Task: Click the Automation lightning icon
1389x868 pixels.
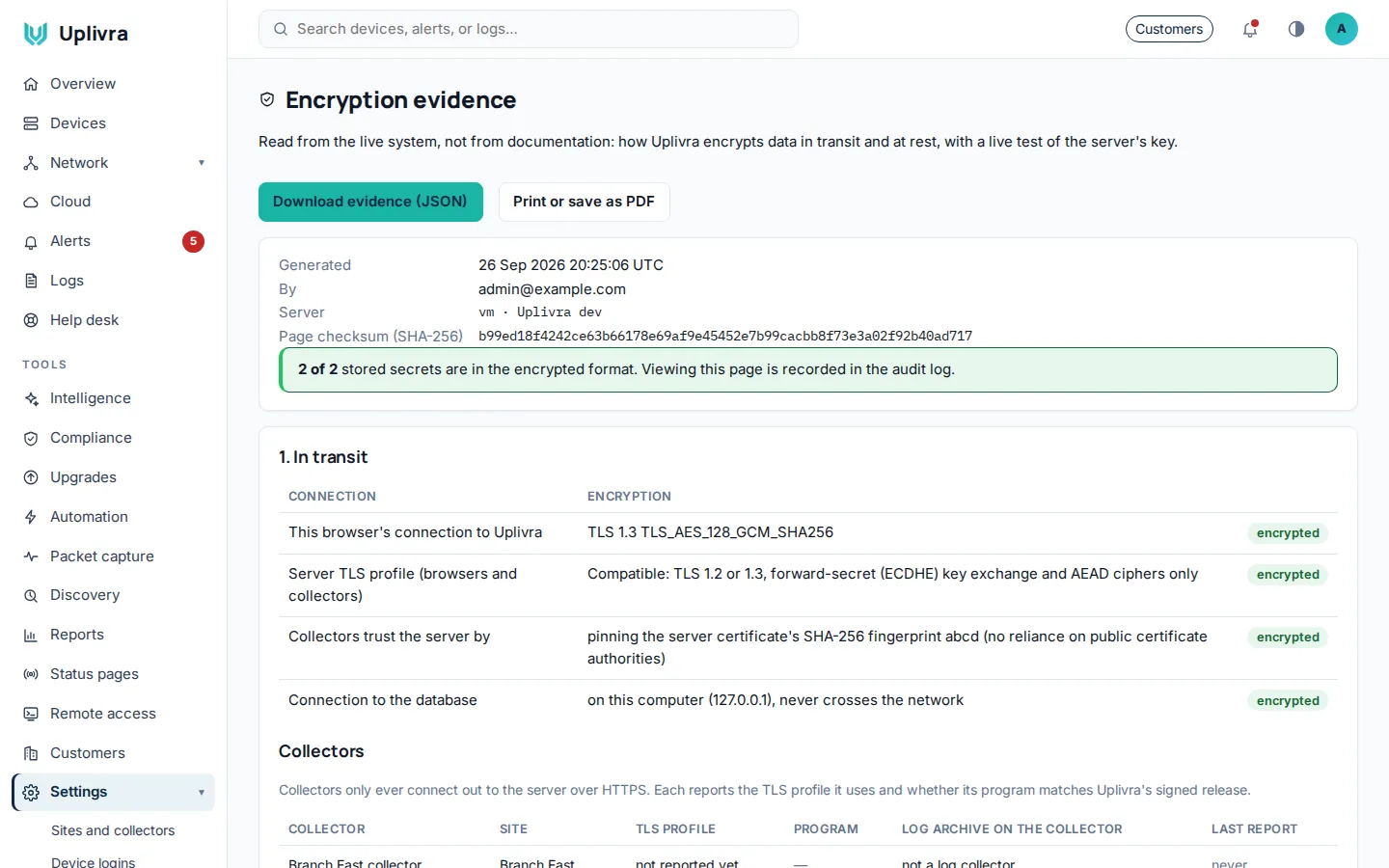Action: 31,517
